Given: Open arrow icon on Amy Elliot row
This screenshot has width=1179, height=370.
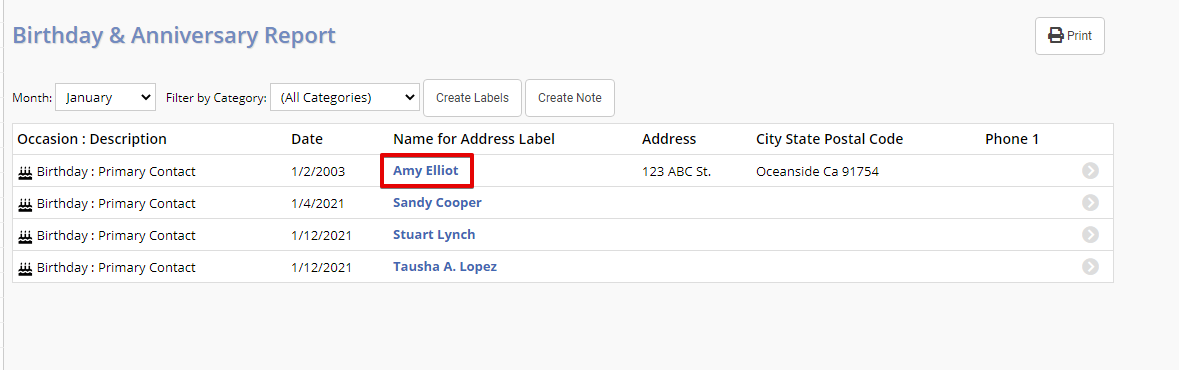Looking at the screenshot, I should click(1090, 171).
